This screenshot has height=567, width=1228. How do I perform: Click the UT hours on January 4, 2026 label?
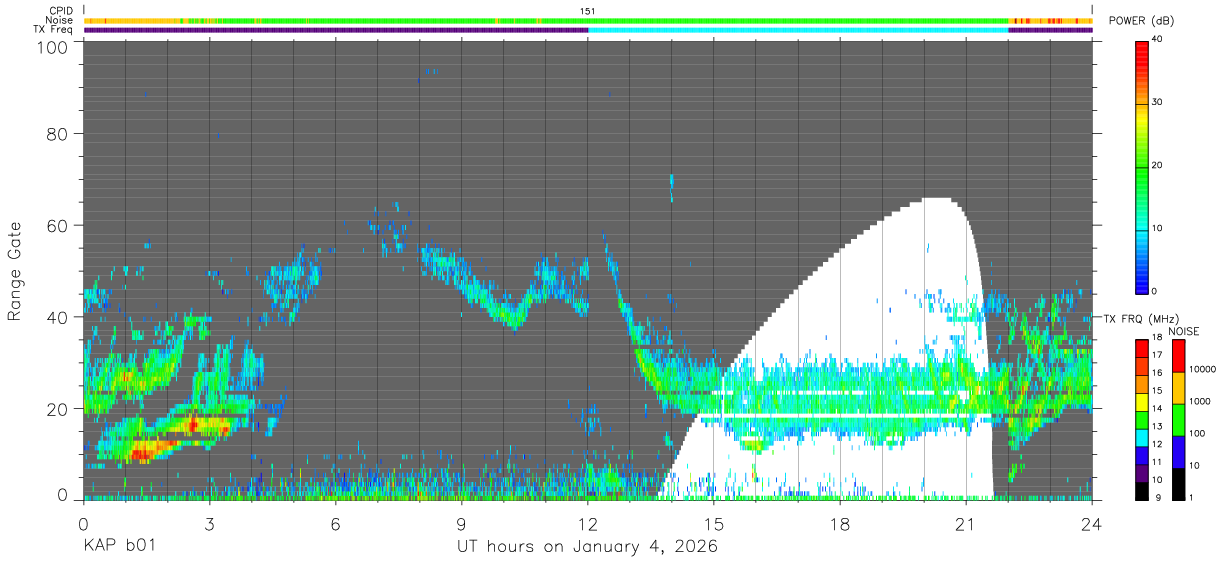587,547
